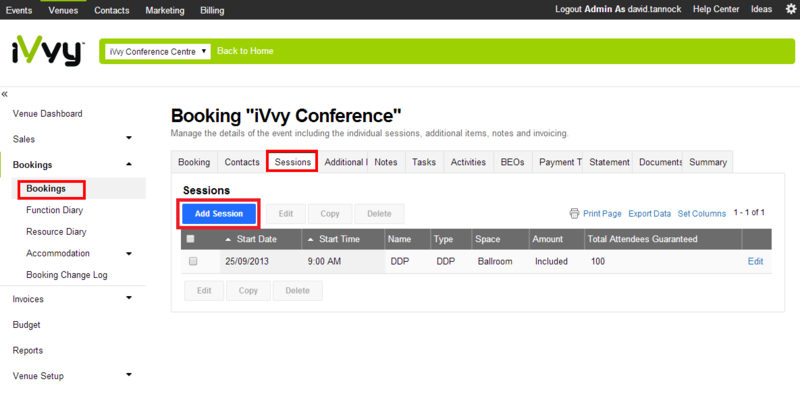The image size is (800, 398).
Task: Open the settings gear icon
Action: click(790, 9)
